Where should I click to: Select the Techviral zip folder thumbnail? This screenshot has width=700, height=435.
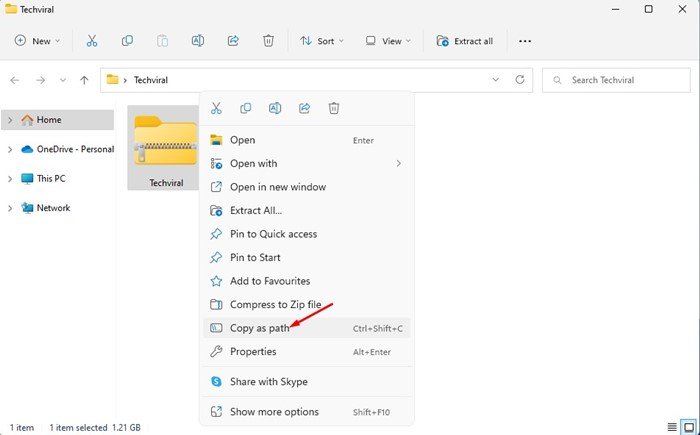pyautogui.click(x=165, y=148)
